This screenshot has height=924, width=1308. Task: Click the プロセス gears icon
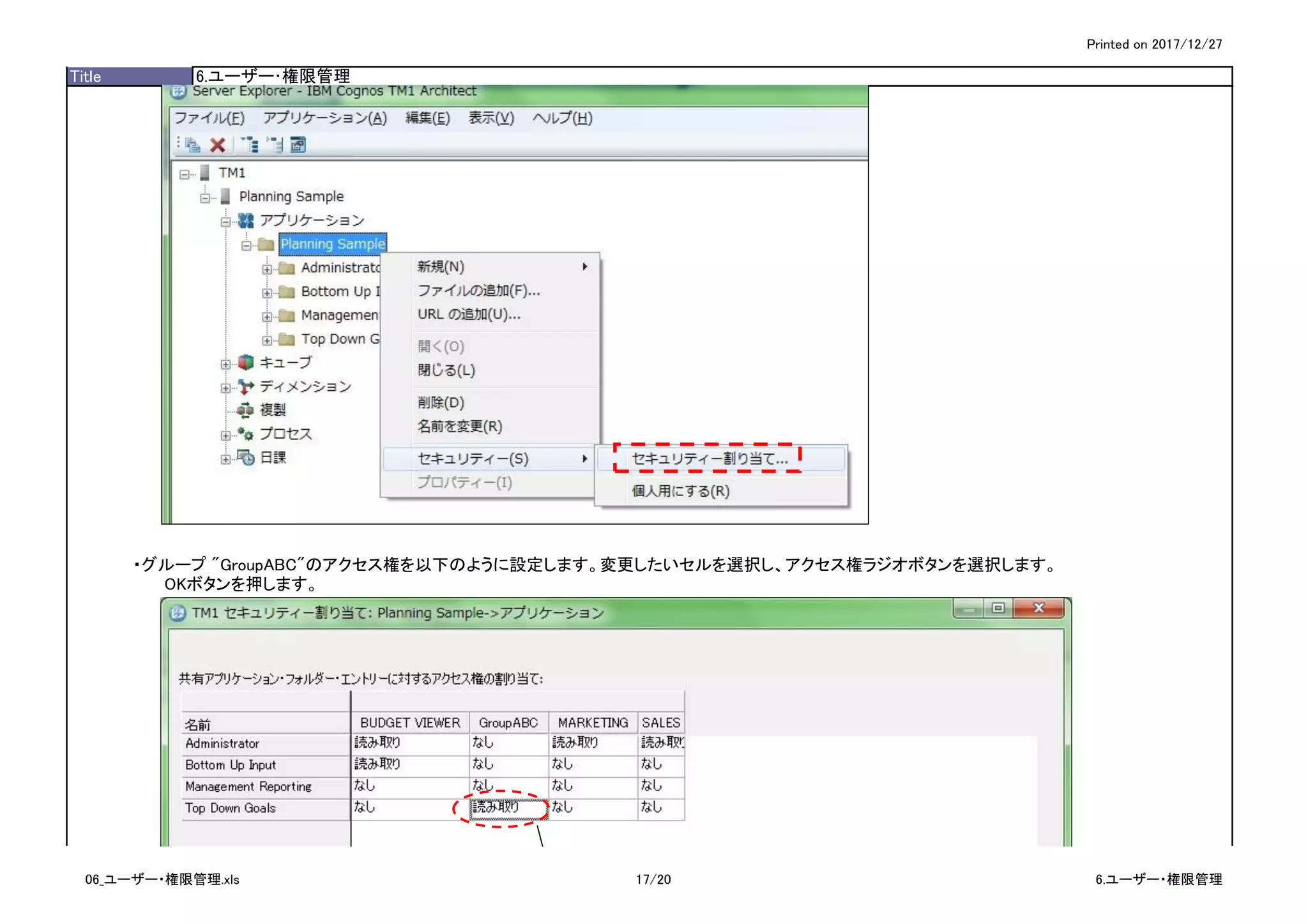click(x=246, y=434)
